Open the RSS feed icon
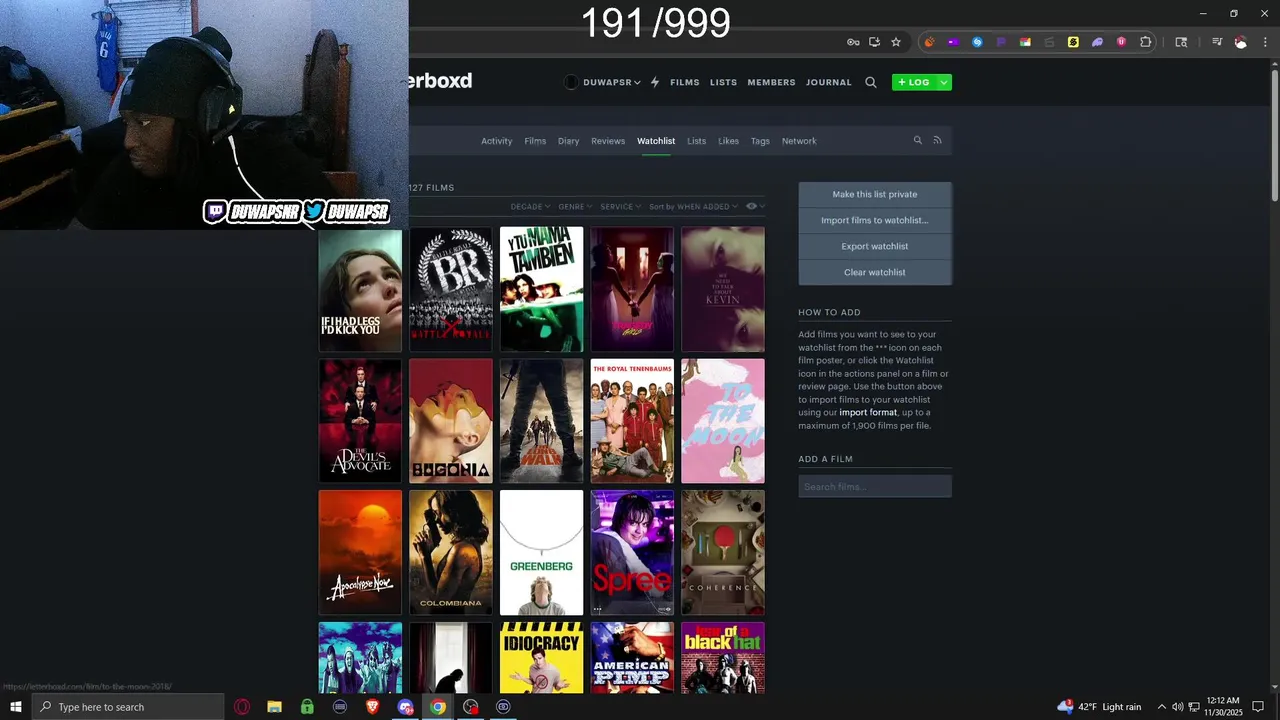 (937, 141)
